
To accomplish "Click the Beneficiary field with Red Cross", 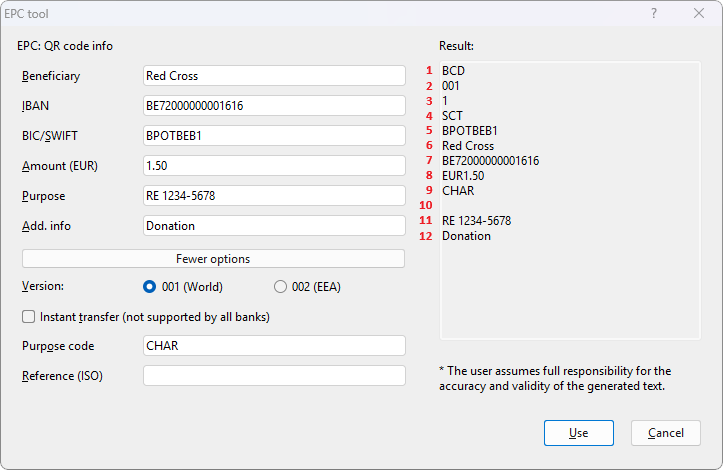I will [x=274, y=76].
